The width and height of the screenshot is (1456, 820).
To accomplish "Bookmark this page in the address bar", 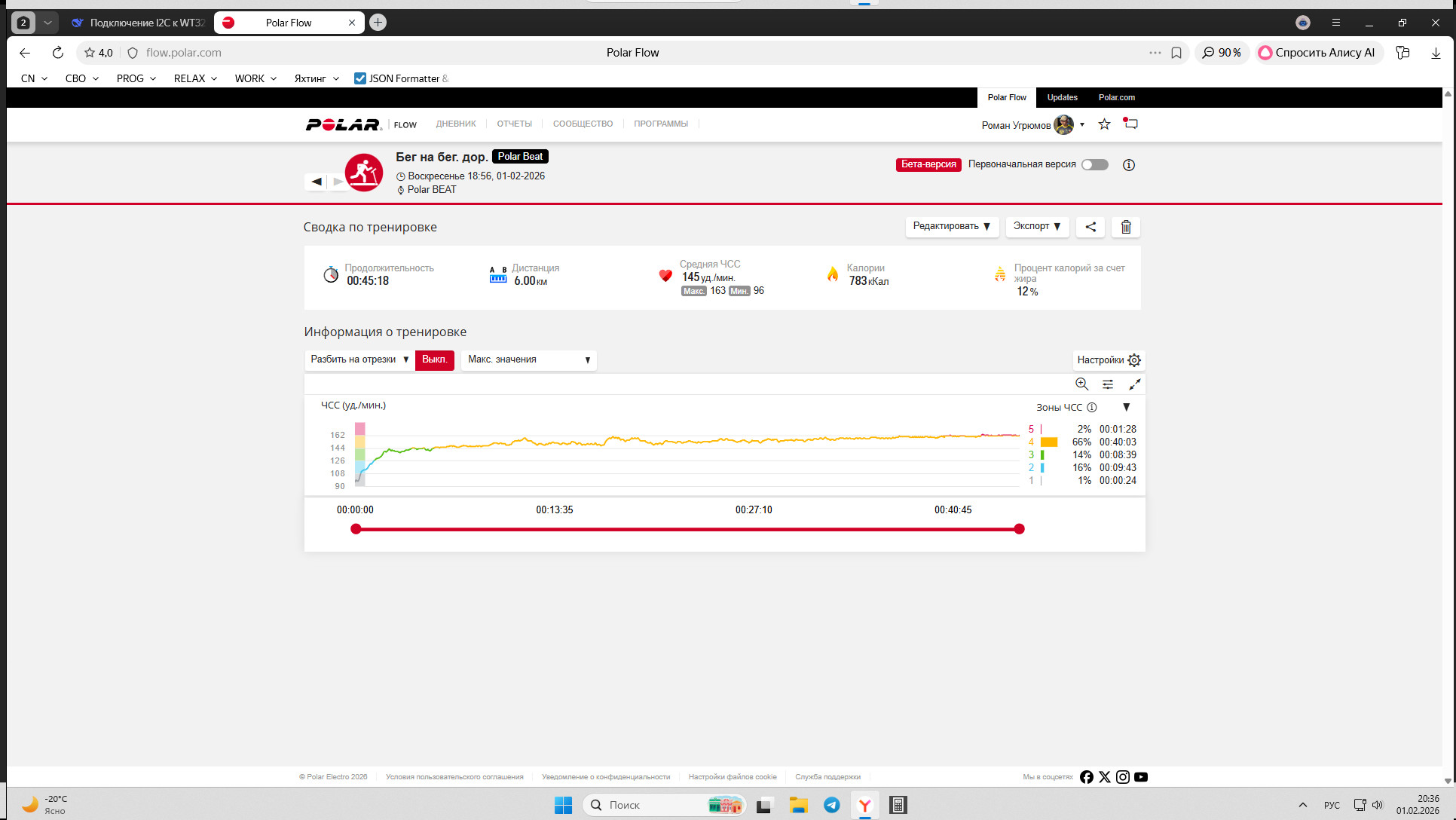I will [x=1176, y=53].
